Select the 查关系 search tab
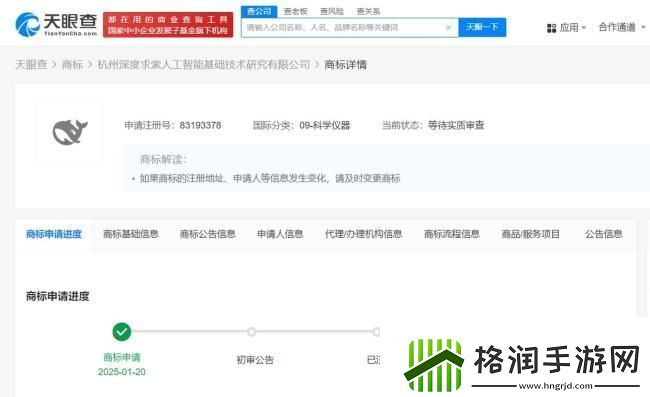This screenshot has width=650, height=397. point(368,12)
